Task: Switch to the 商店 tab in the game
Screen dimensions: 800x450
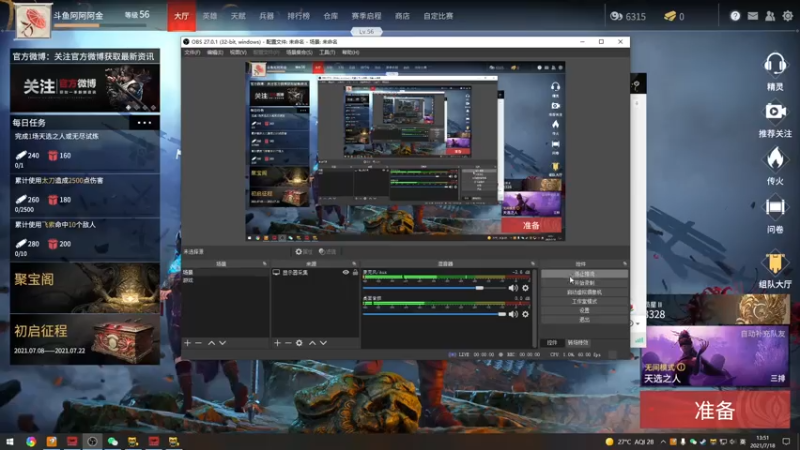Action: click(x=402, y=16)
